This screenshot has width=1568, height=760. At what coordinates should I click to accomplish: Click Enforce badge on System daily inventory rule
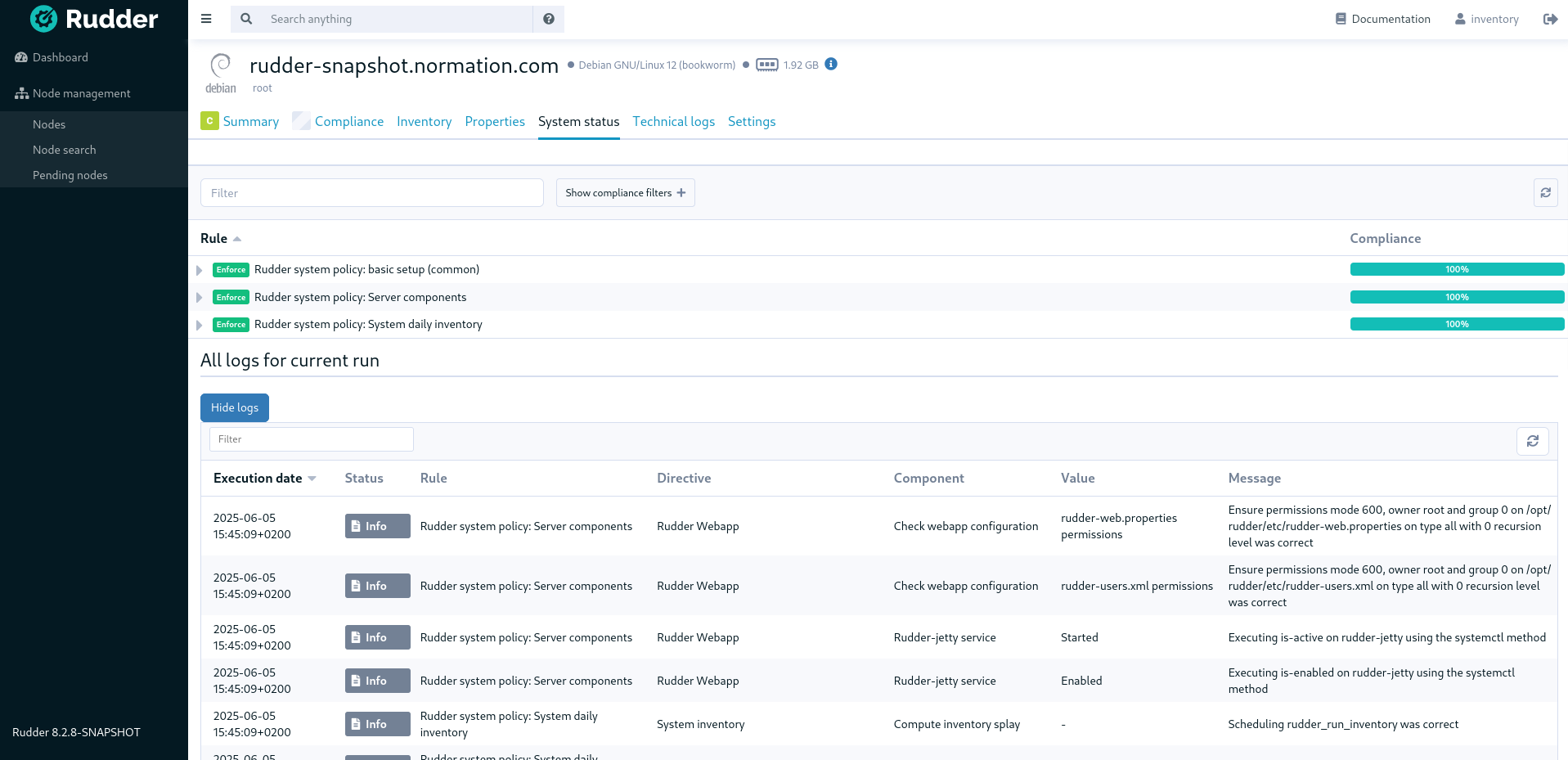pyautogui.click(x=231, y=325)
